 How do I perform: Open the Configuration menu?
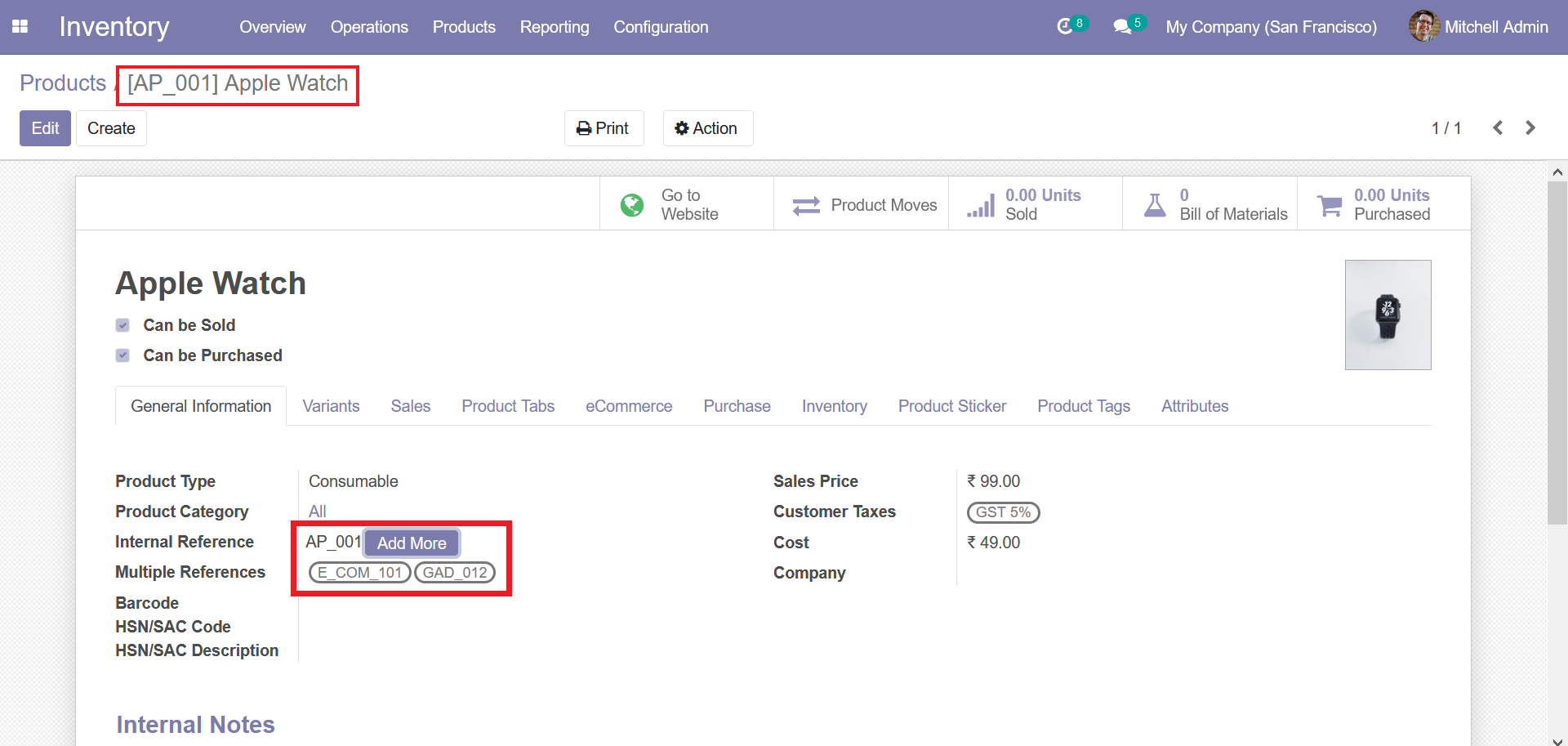point(661,27)
